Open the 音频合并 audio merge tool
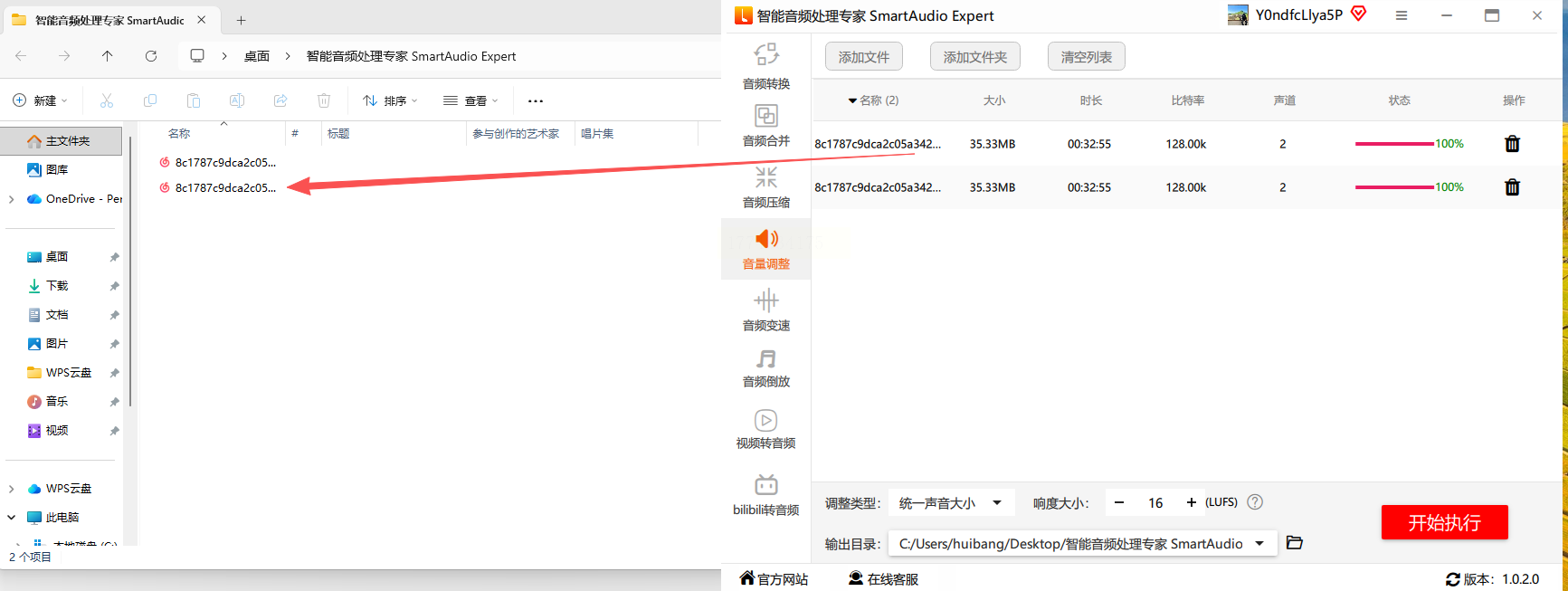This screenshot has width=1568, height=591. 766,125
